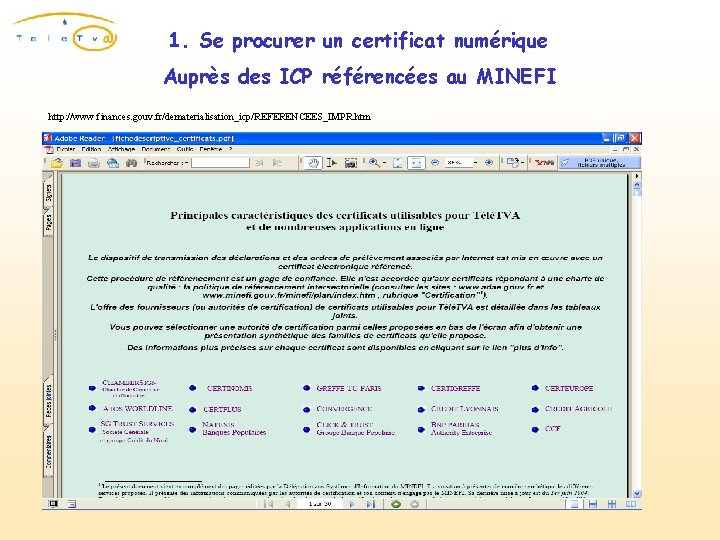Select the Hand tool

[313, 163]
